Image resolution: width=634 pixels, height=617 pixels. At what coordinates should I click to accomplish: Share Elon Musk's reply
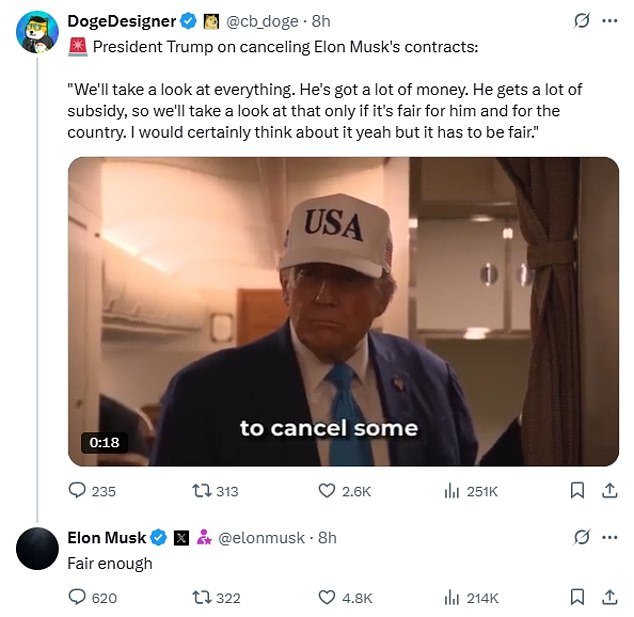point(609,597)
